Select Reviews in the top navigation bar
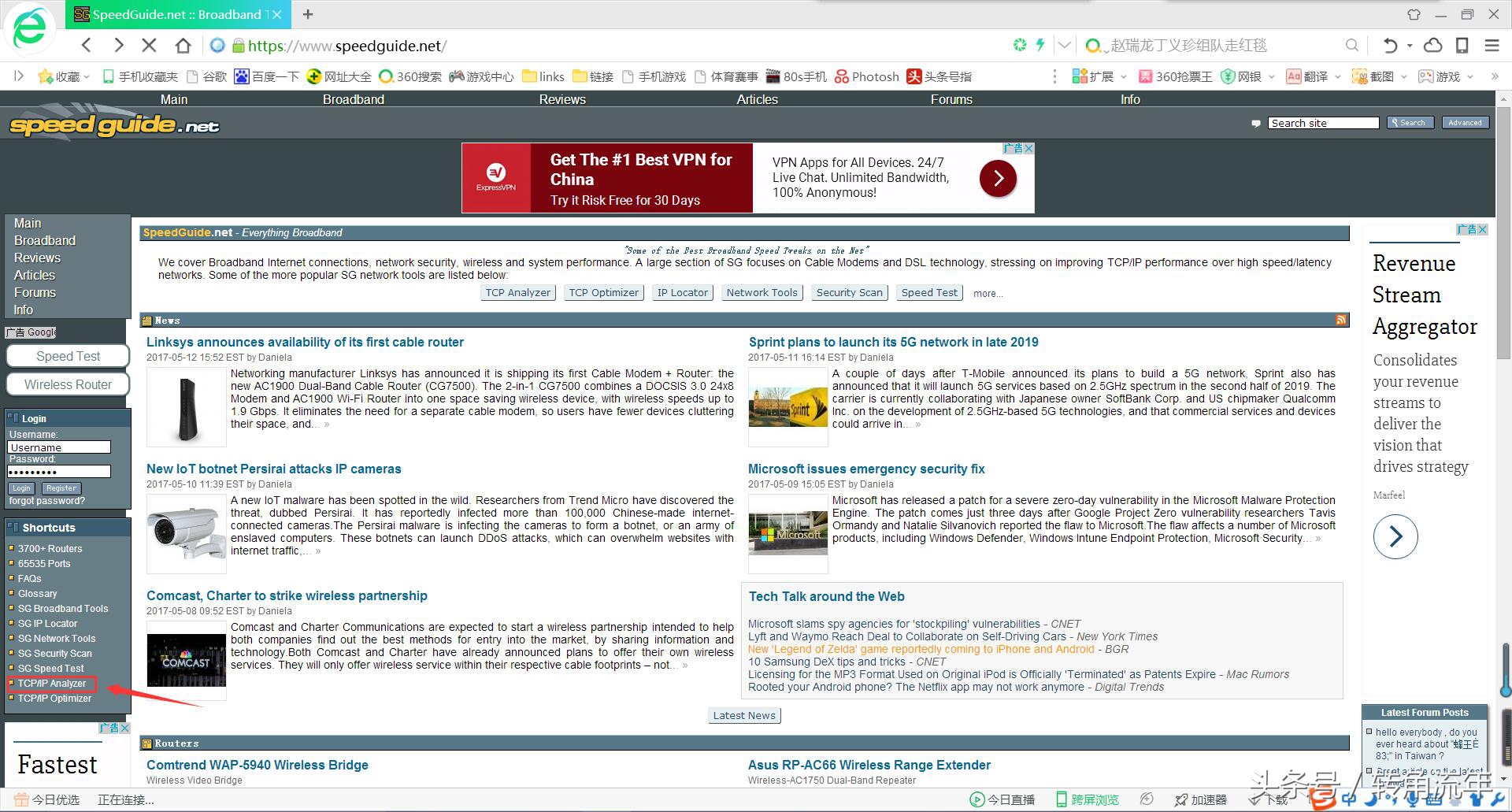The image size is (1512, 812). point(562,99)
